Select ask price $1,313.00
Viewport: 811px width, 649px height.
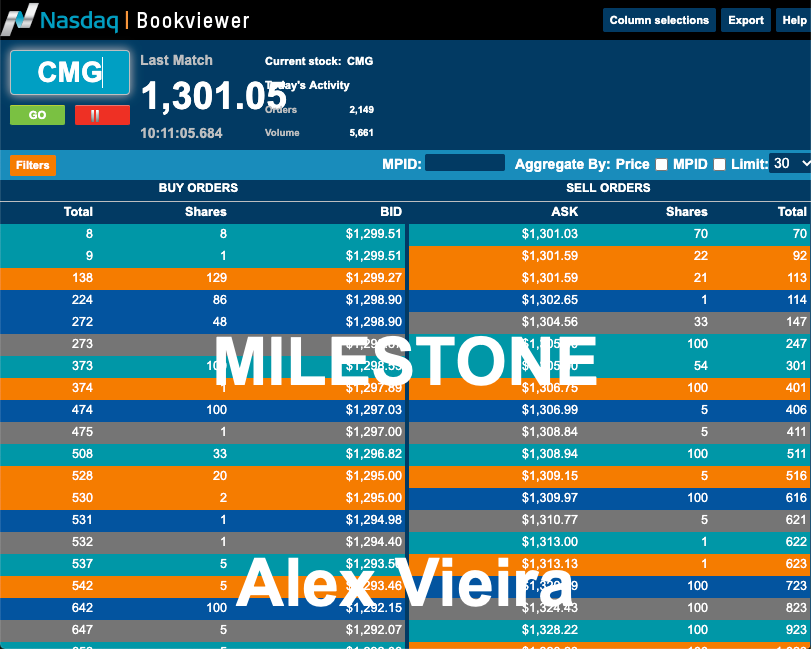click(x=549, y=541)
